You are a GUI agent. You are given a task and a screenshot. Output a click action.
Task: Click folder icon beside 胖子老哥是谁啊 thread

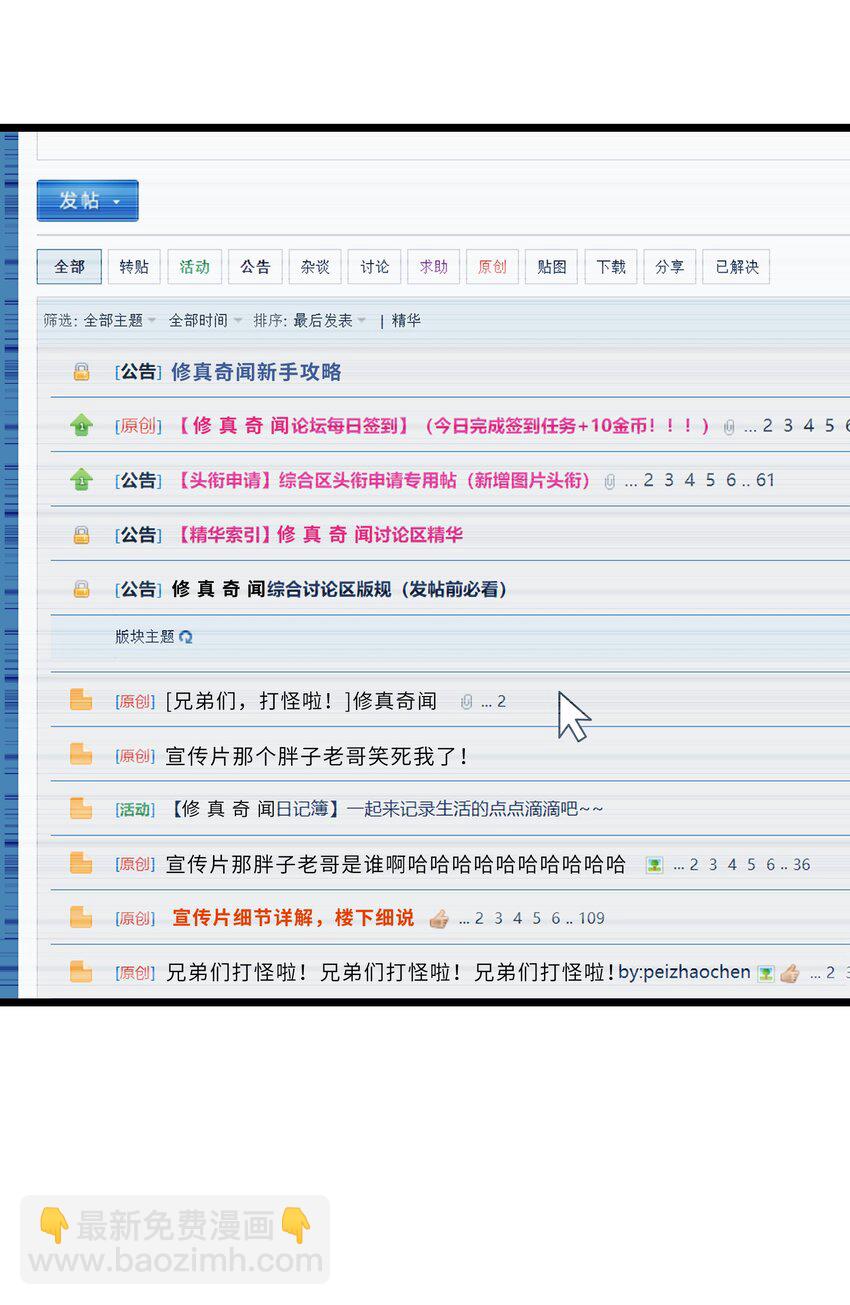point(81,862)
